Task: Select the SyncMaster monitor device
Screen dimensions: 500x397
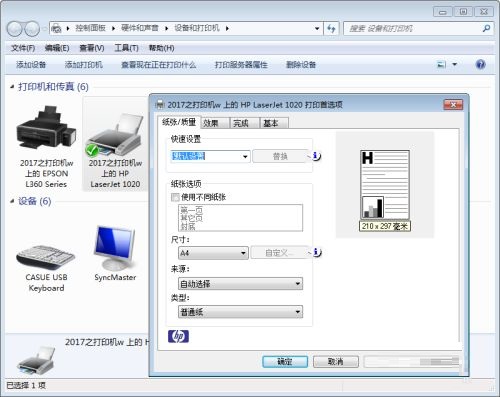Action: [x=115, y=248]
